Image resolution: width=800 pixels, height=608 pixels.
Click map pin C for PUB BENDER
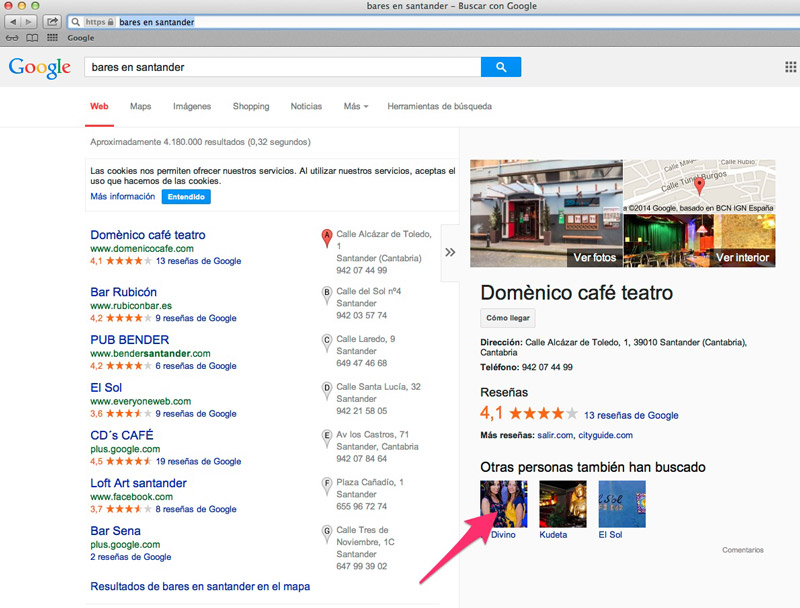pos(327,343)
